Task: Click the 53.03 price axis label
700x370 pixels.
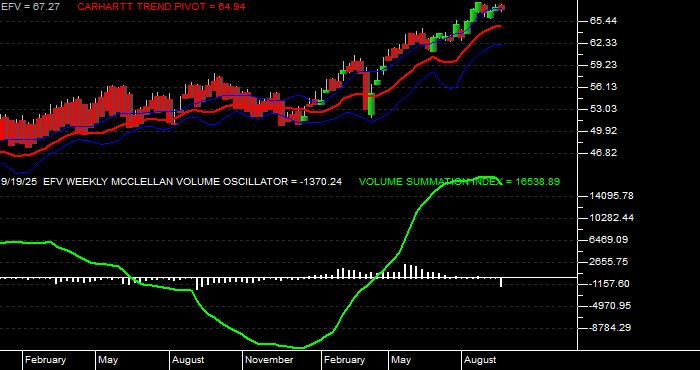Action: click(603, 108)
